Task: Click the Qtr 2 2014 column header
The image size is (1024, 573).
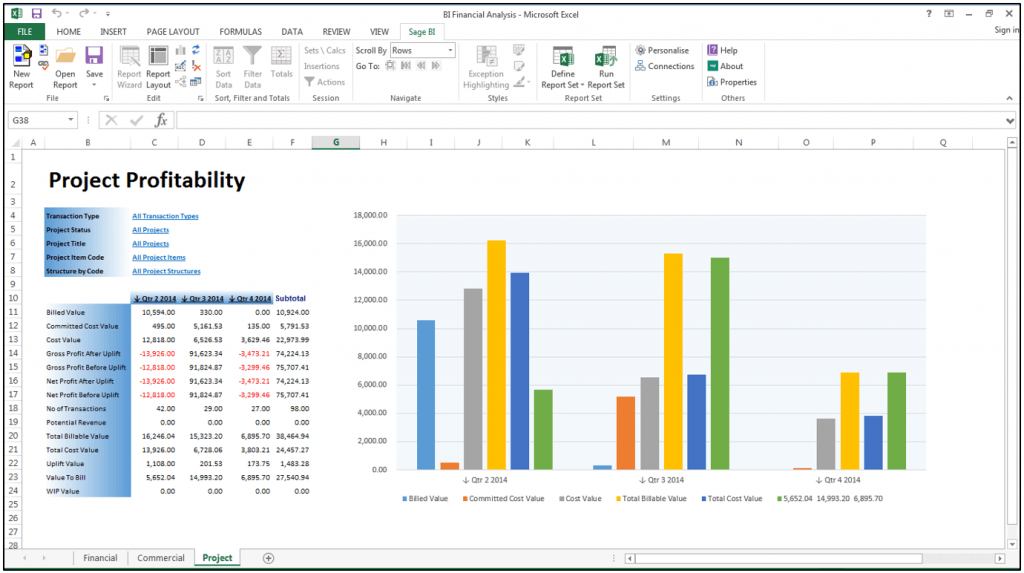Action: 155,299
